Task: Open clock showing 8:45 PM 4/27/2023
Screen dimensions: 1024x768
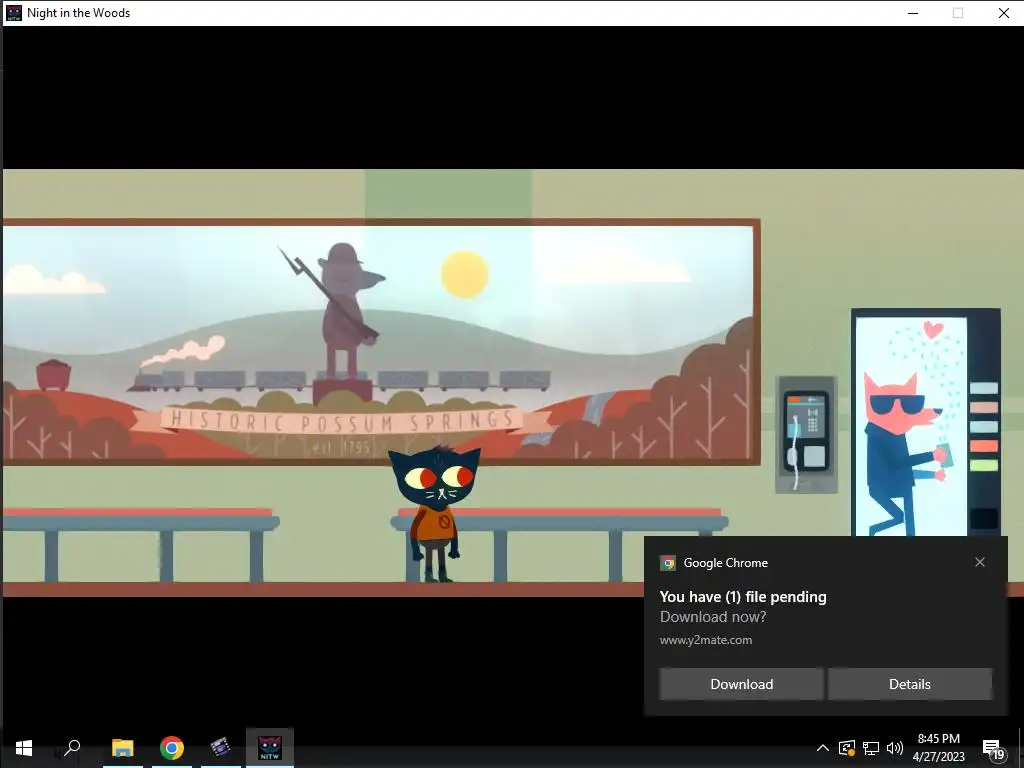Action: click(938, 748)
